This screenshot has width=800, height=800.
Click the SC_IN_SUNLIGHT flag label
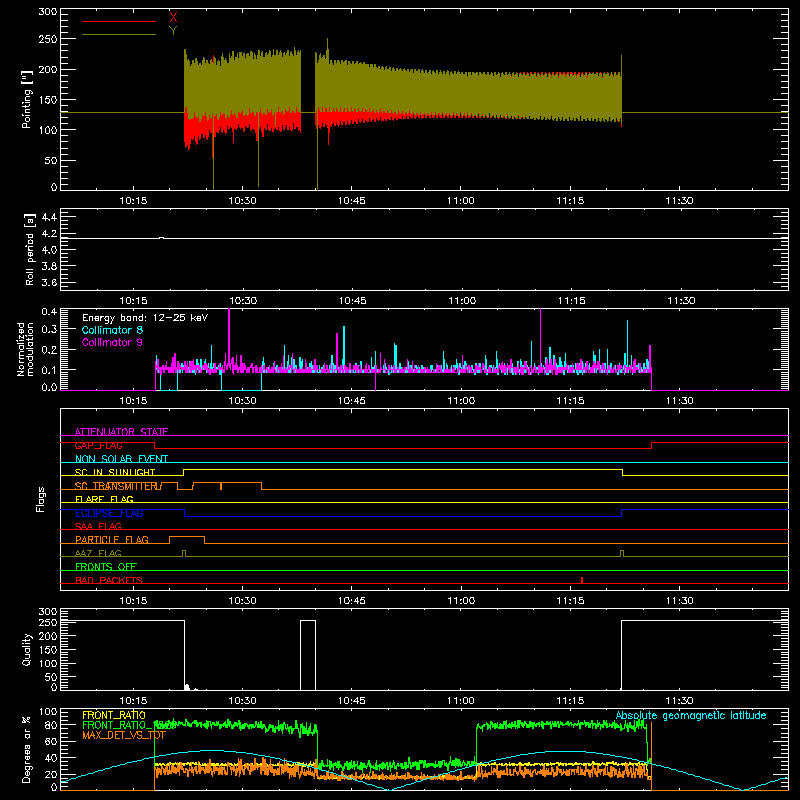pos(115,472)
